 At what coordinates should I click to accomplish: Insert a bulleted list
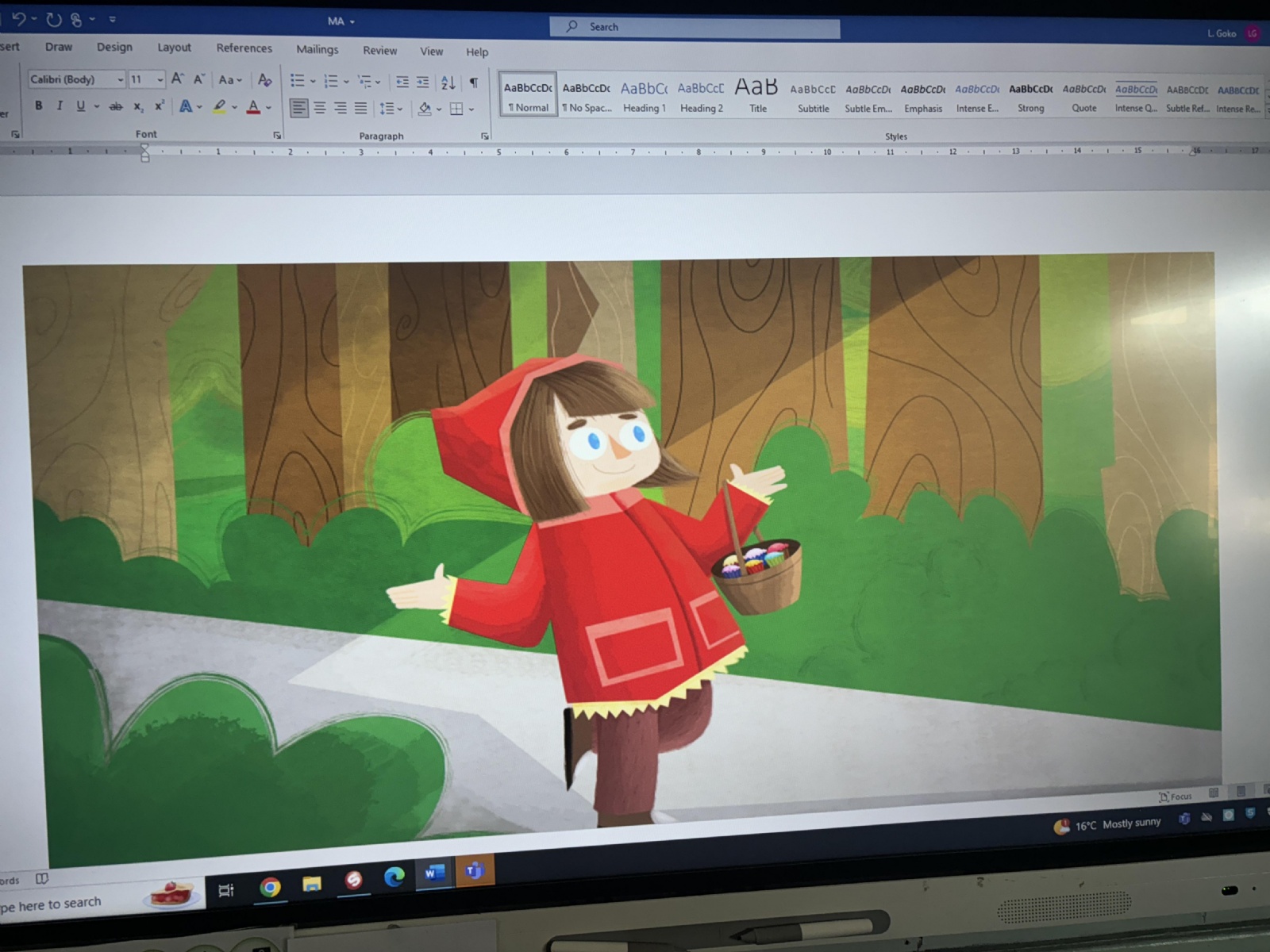[x=297, y=80]
